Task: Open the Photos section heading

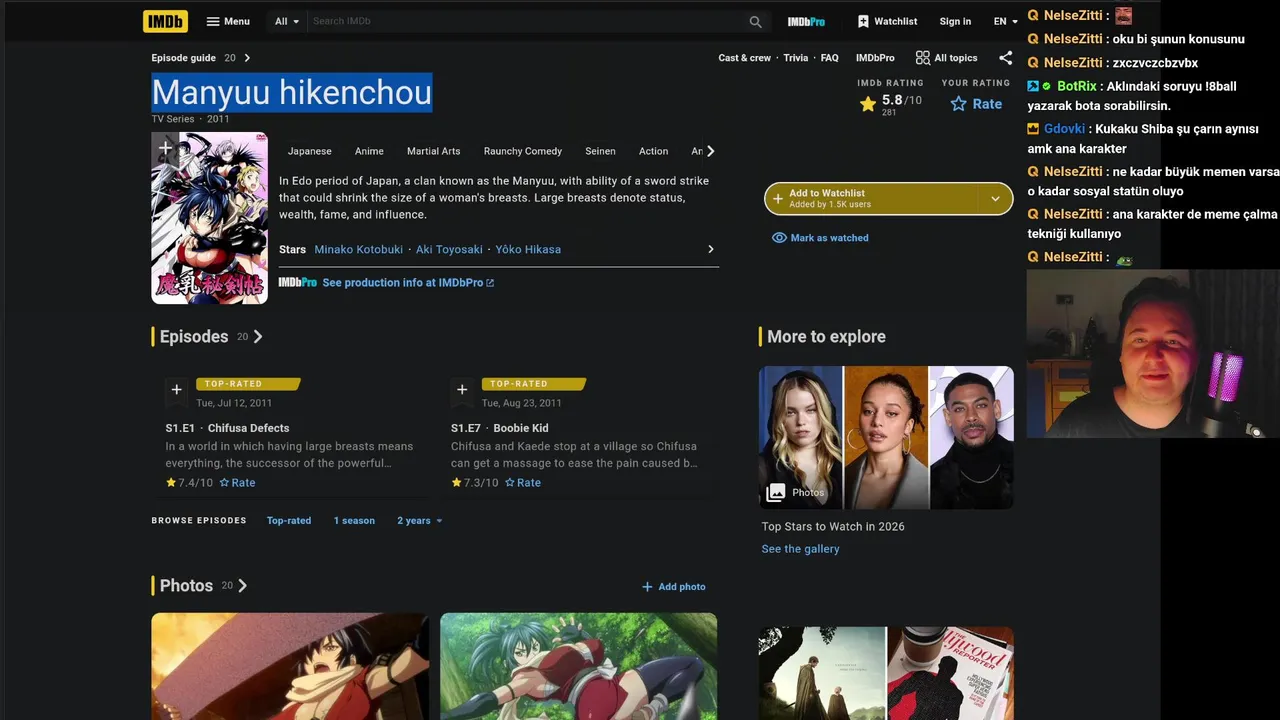Action: coord(186,586)
